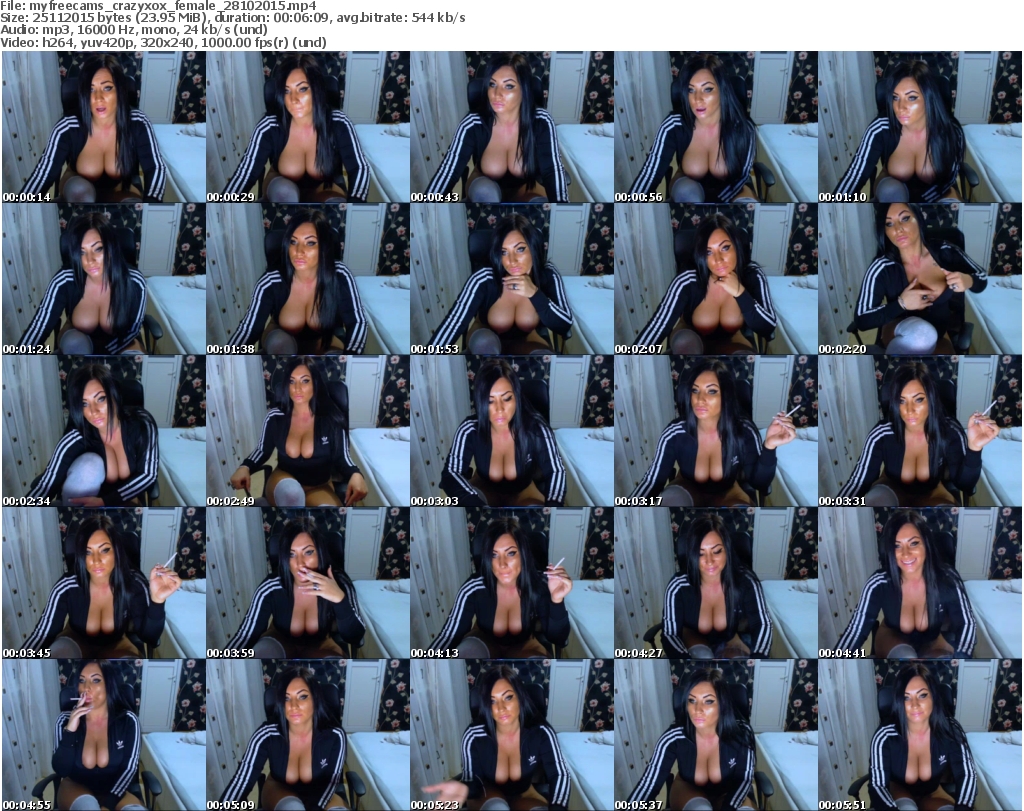Pick the preview frame marked 00:03:31

920,431
